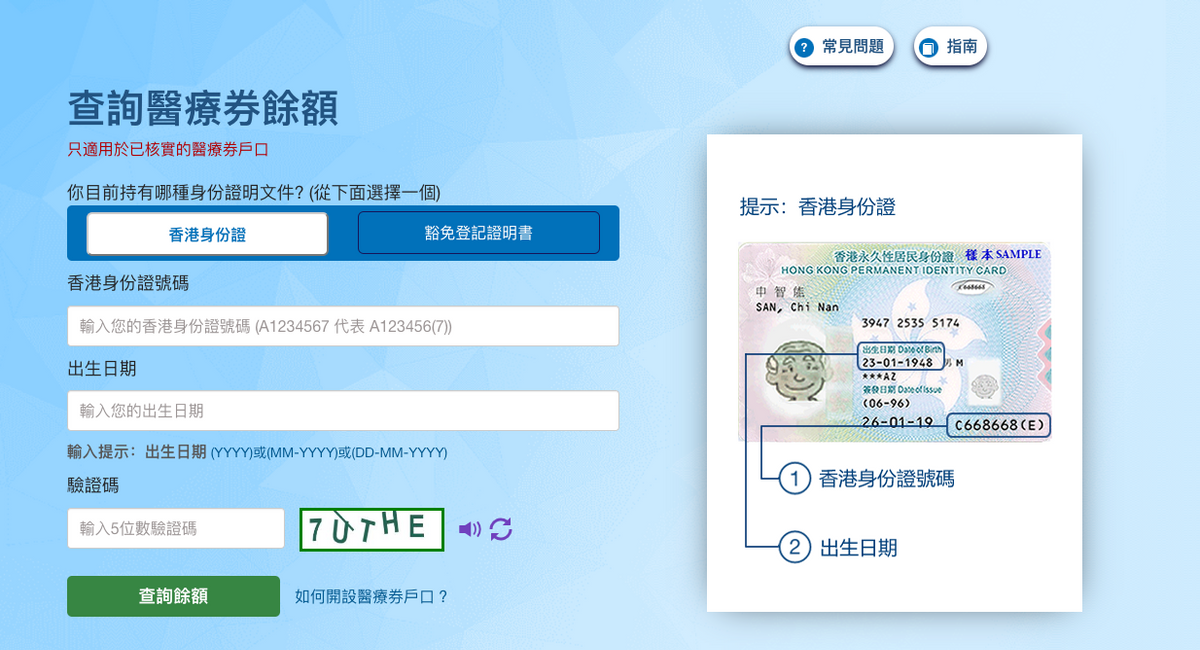Click the 驗證碼 field label

(93, 486)
